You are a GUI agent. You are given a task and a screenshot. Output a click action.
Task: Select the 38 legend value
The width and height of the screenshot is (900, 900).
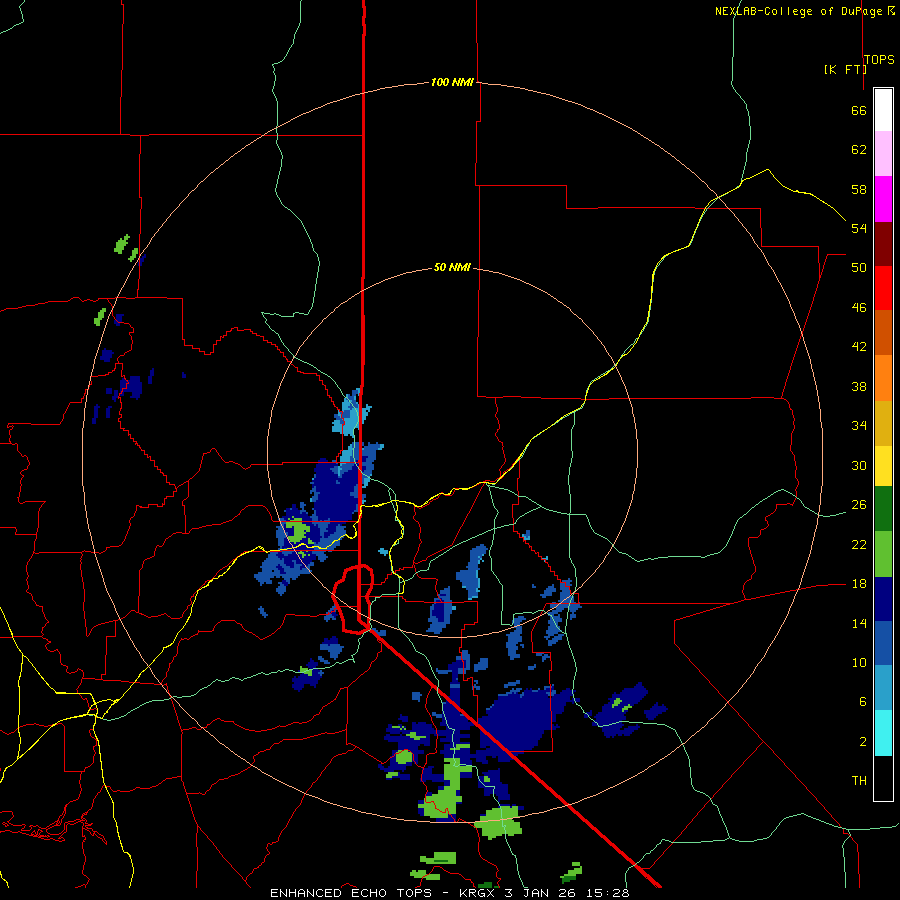[859, 386]
